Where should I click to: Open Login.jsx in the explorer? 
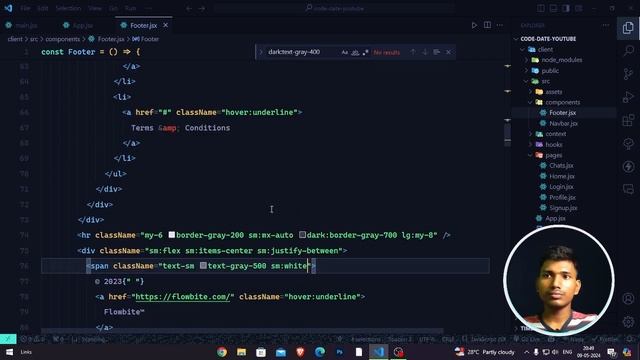[561, 187]
